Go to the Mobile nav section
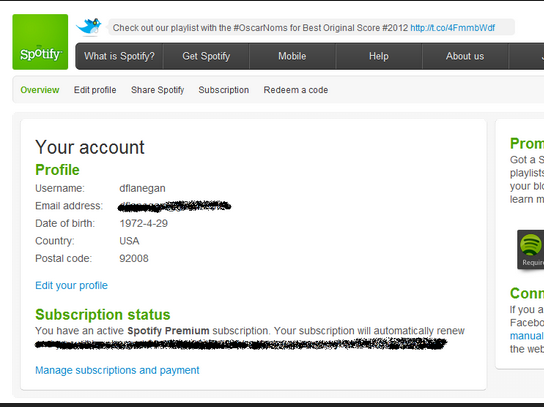The width and height of the screenshot is (544, 407). (292, 56)
